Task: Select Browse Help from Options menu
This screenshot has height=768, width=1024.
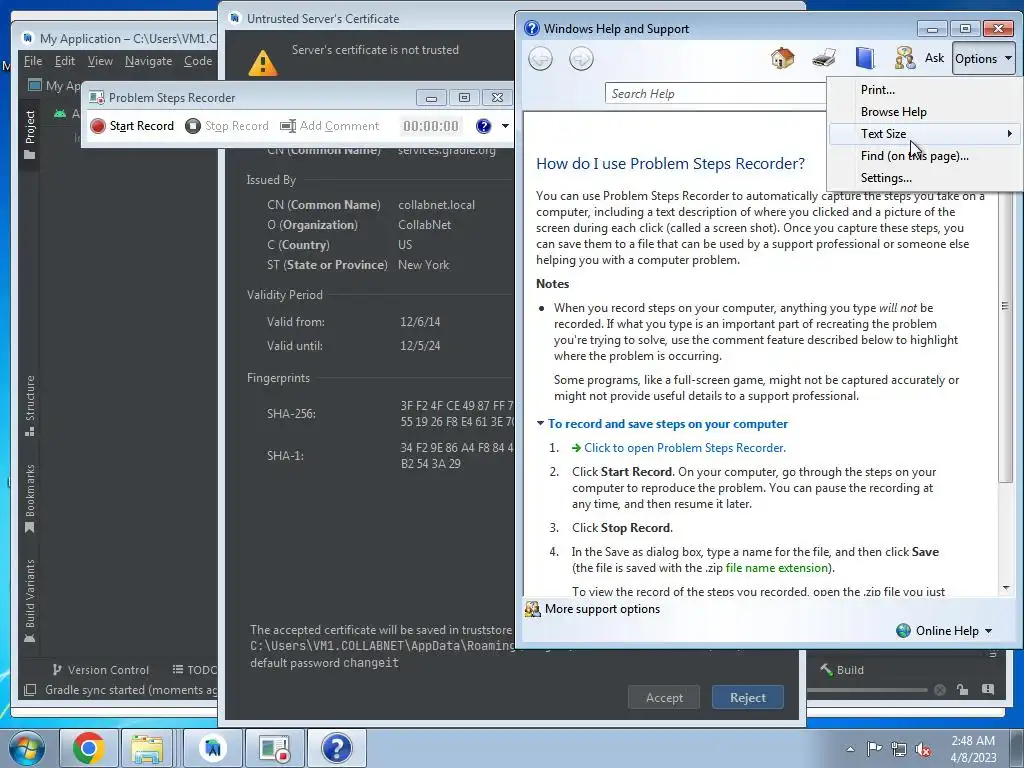Action: [x=893, y=112]
